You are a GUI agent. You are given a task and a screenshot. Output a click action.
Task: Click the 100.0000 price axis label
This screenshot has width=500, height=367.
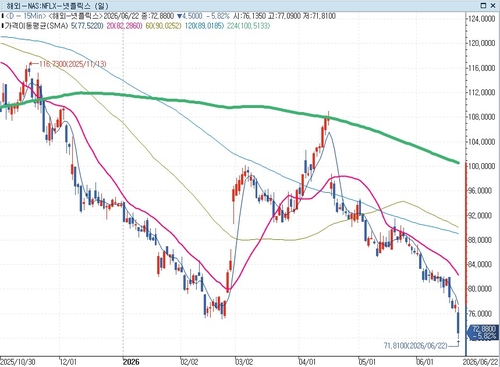pyautogui.click(x=481, y=166)
